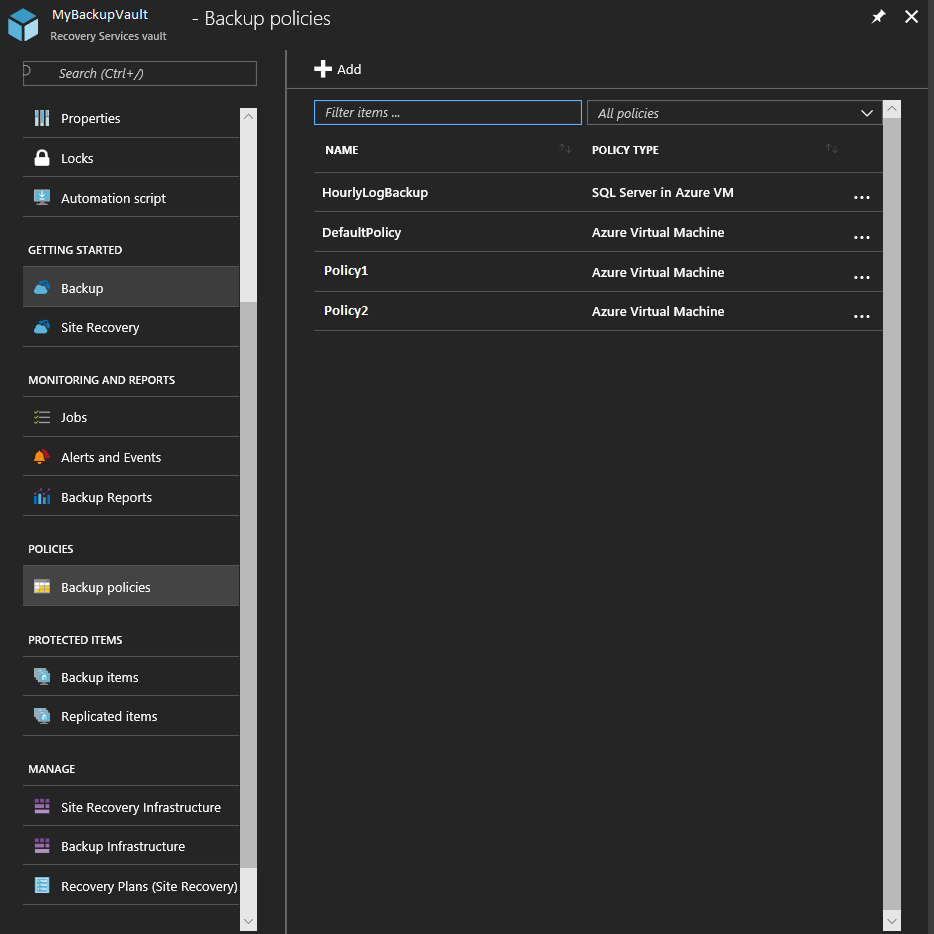934x934 pixels.
Task: Select the Properties icon in the sidebar
Action: click(x=42, y=118)
